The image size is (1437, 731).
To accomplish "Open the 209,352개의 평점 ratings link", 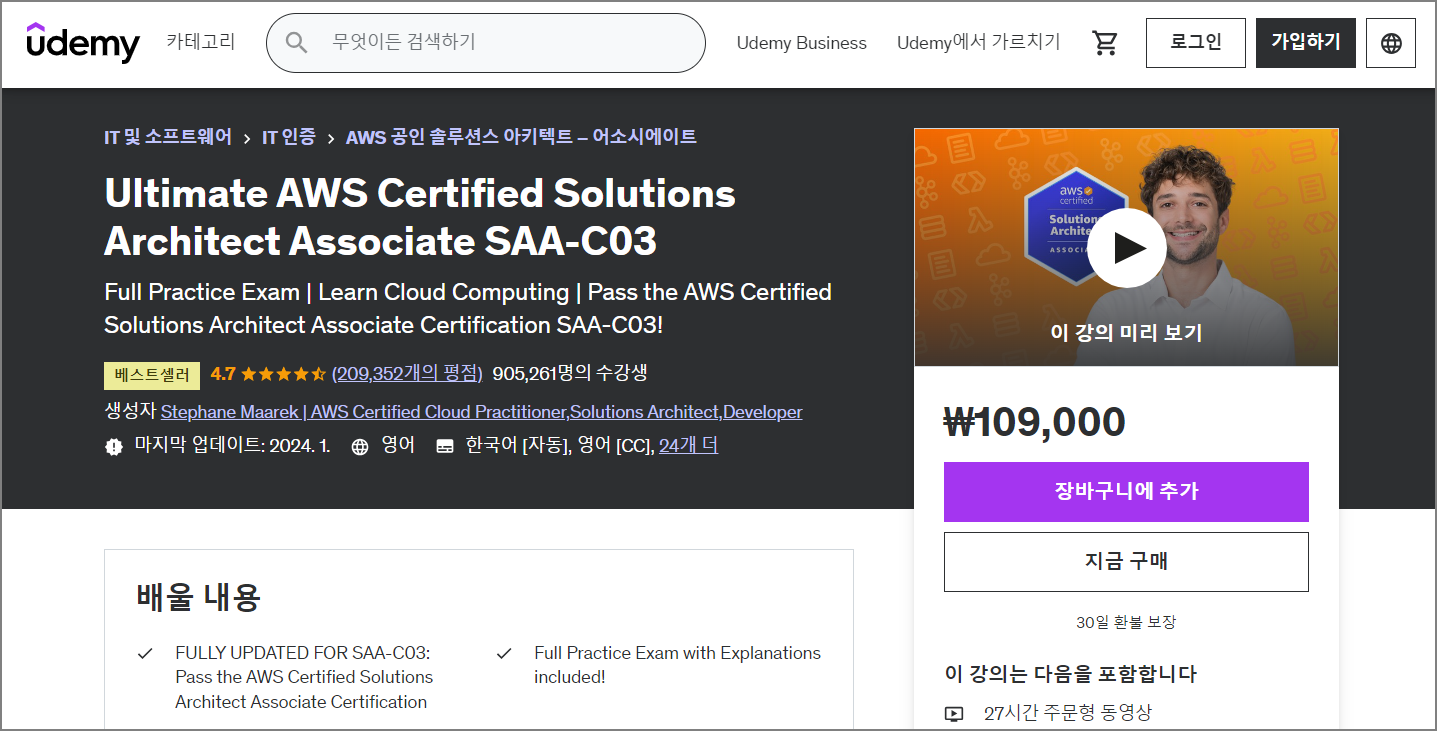I will 407,374.
